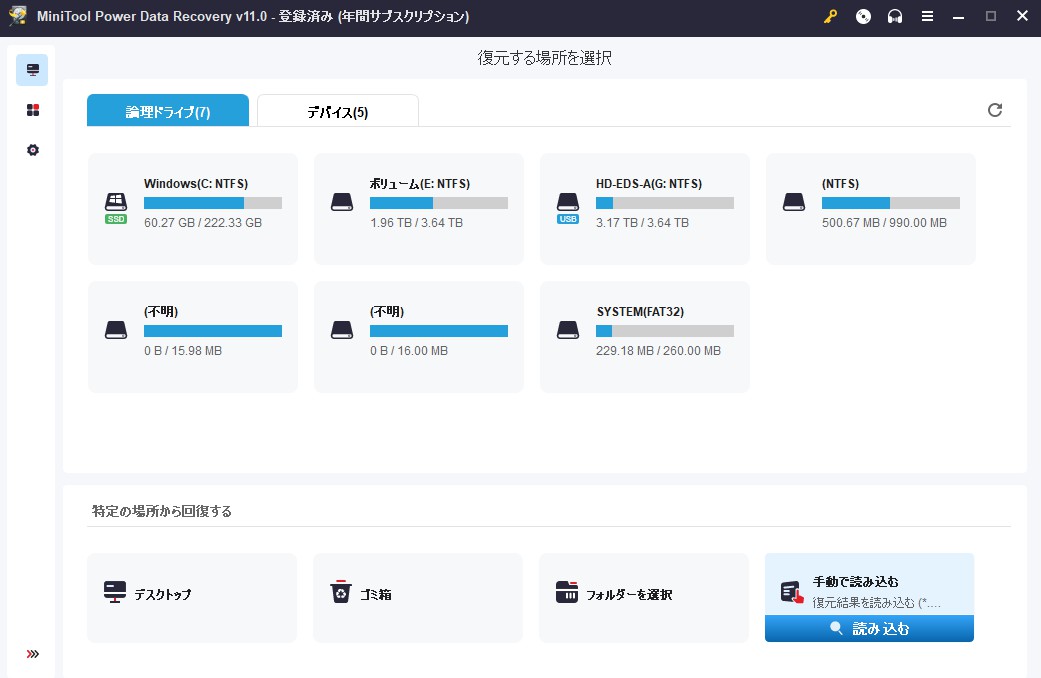The width and height of the screenshot is (1041, 678).
Task: Click the drive icon of the 16.00 MB unknown partition
Action: click(x=342, y=330)
